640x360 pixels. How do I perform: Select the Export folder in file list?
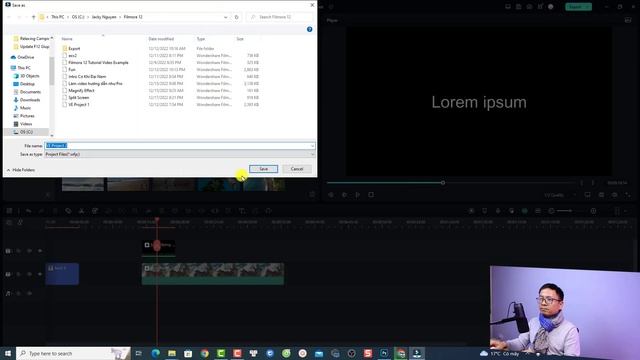pyautogui.click(x=74, y=49)
